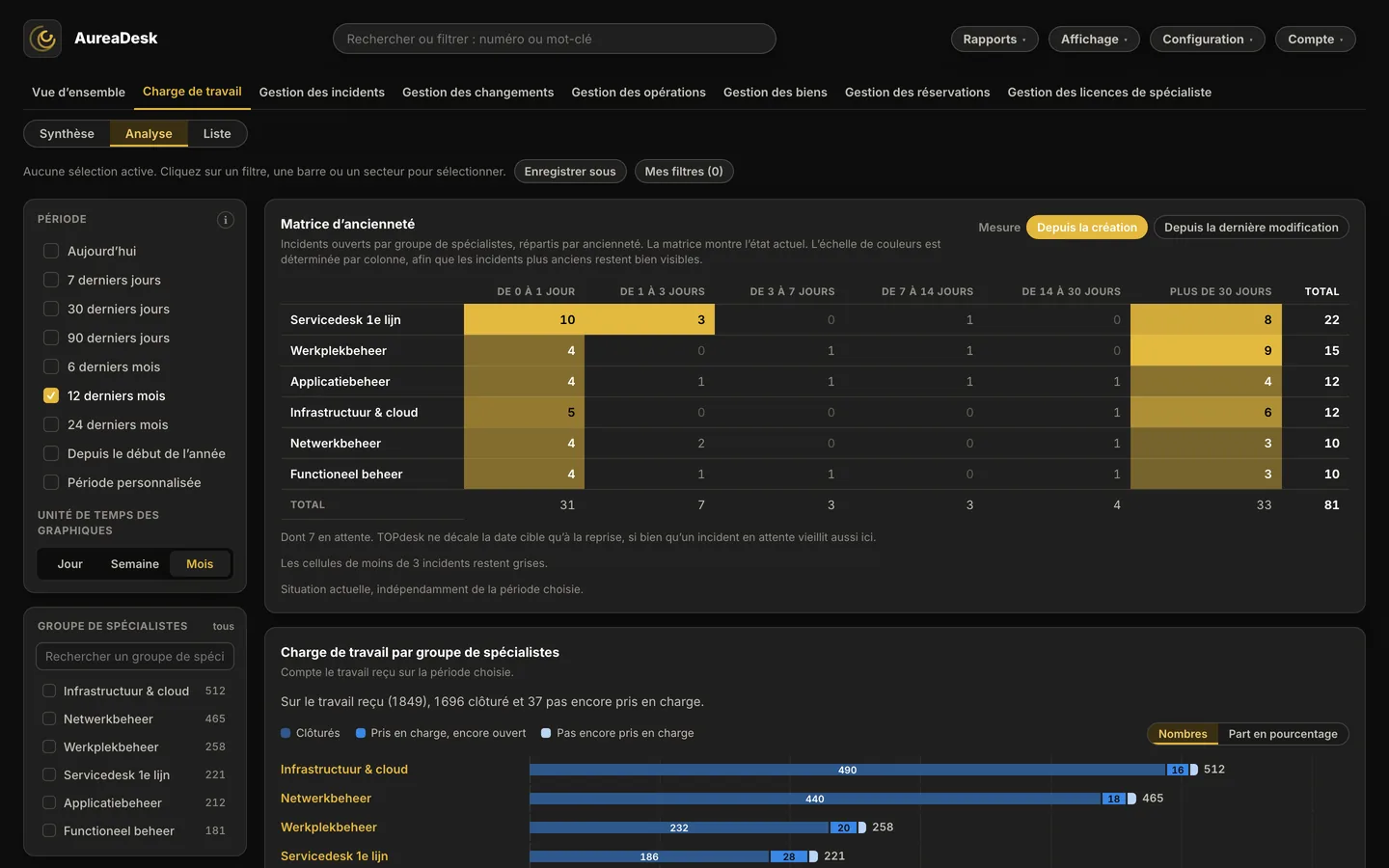Enable the 7 derniers jours checkbox
This screenshot has width=1389, height=868.
[x=51, y=280]
